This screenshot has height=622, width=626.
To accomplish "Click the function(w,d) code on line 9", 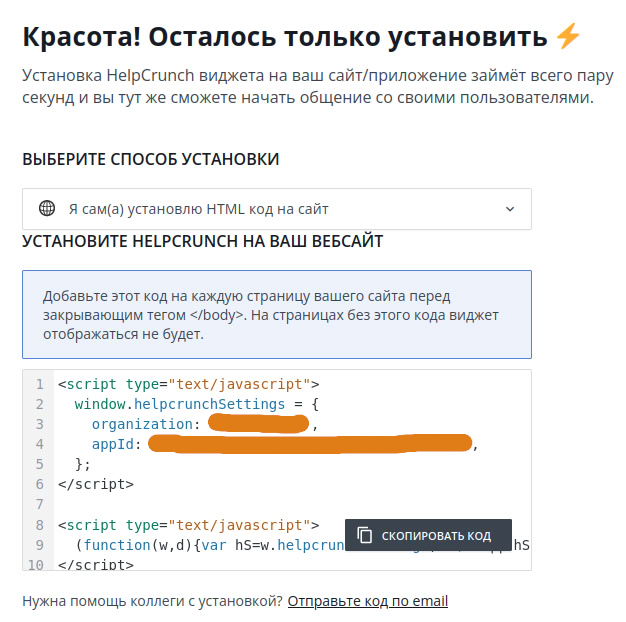I will tap(210, 545).
